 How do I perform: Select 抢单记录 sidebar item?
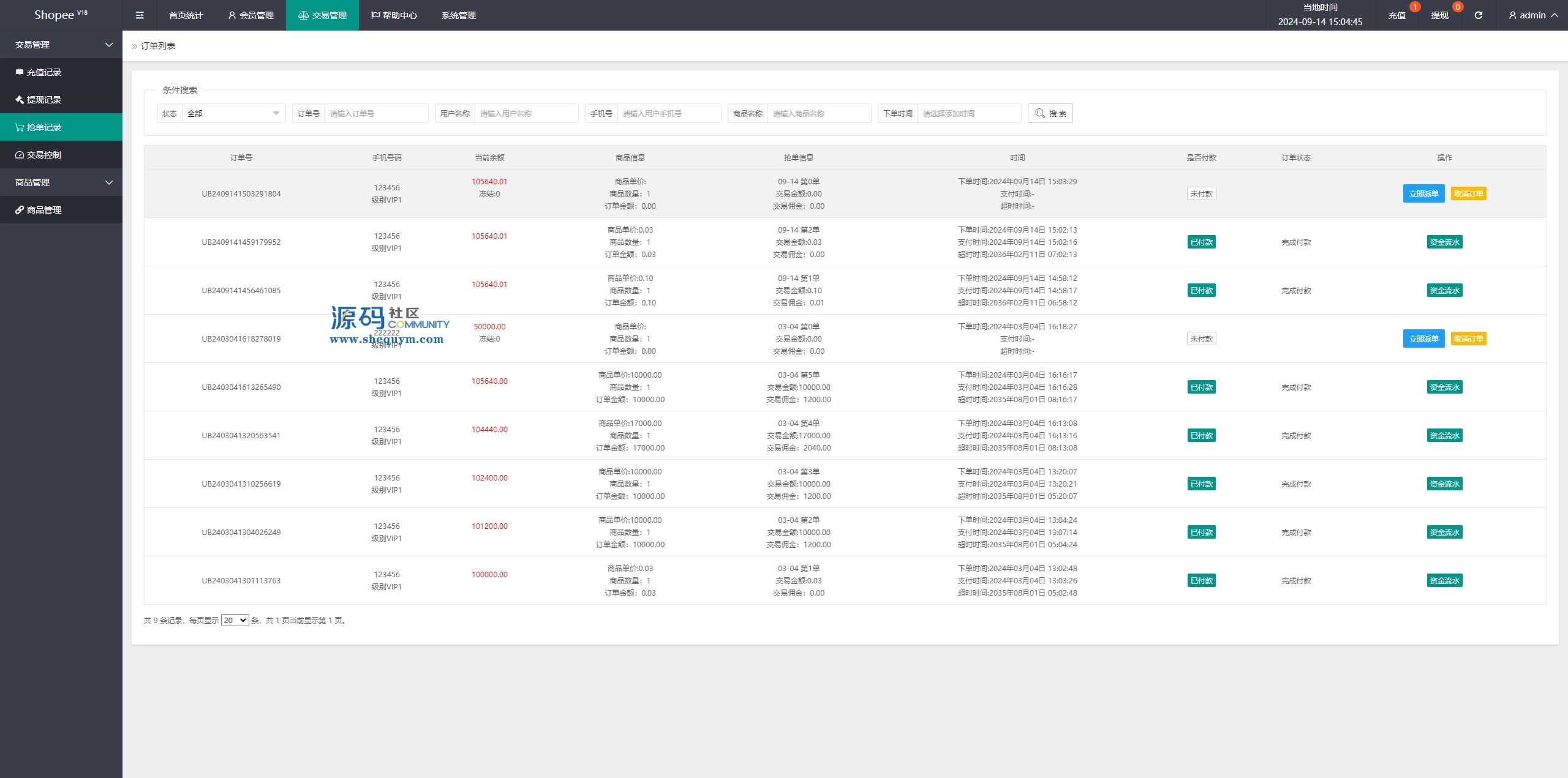[44, 127]
